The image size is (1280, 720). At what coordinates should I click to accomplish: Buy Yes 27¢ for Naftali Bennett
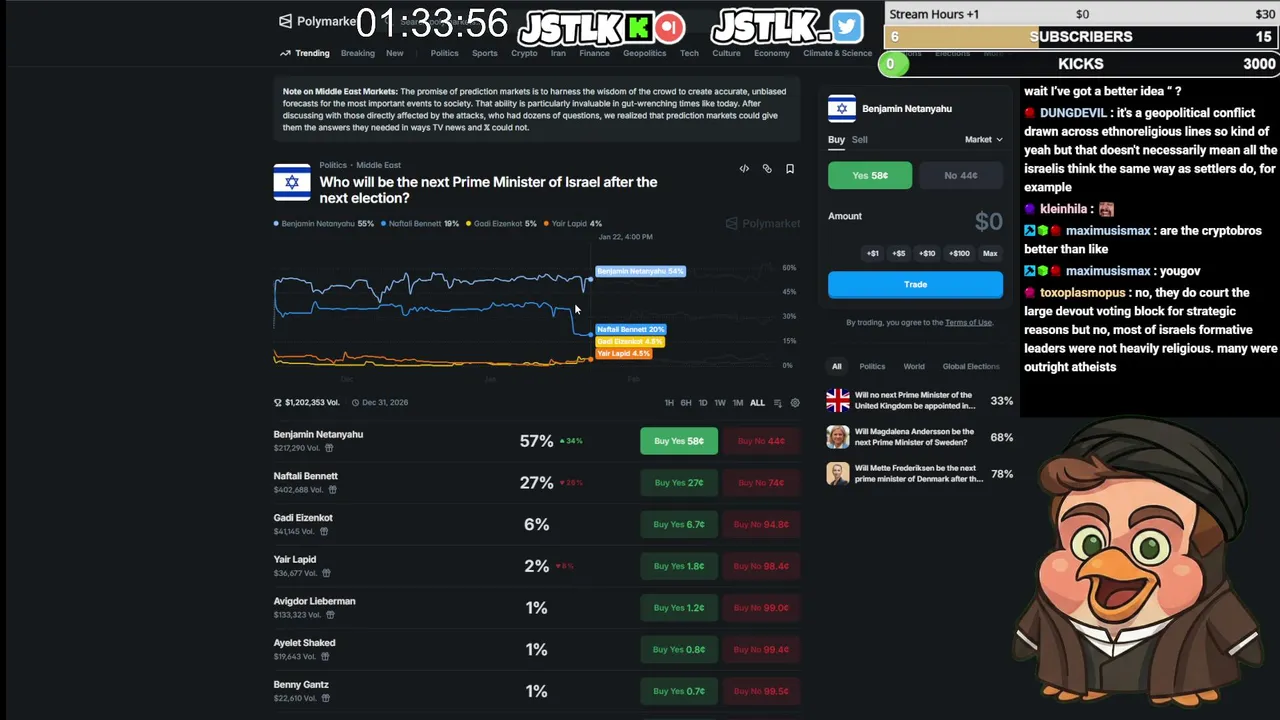pos(679,483)
